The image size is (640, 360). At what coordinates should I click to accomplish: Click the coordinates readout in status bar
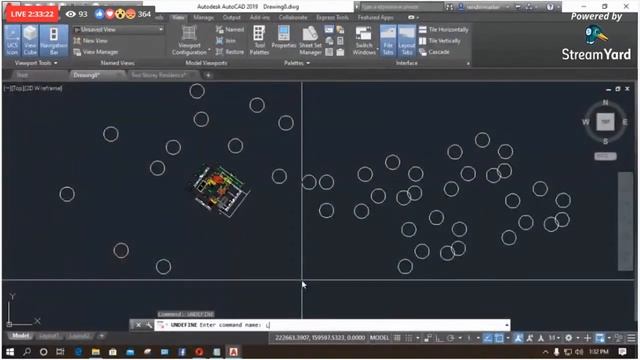point(320,338)
